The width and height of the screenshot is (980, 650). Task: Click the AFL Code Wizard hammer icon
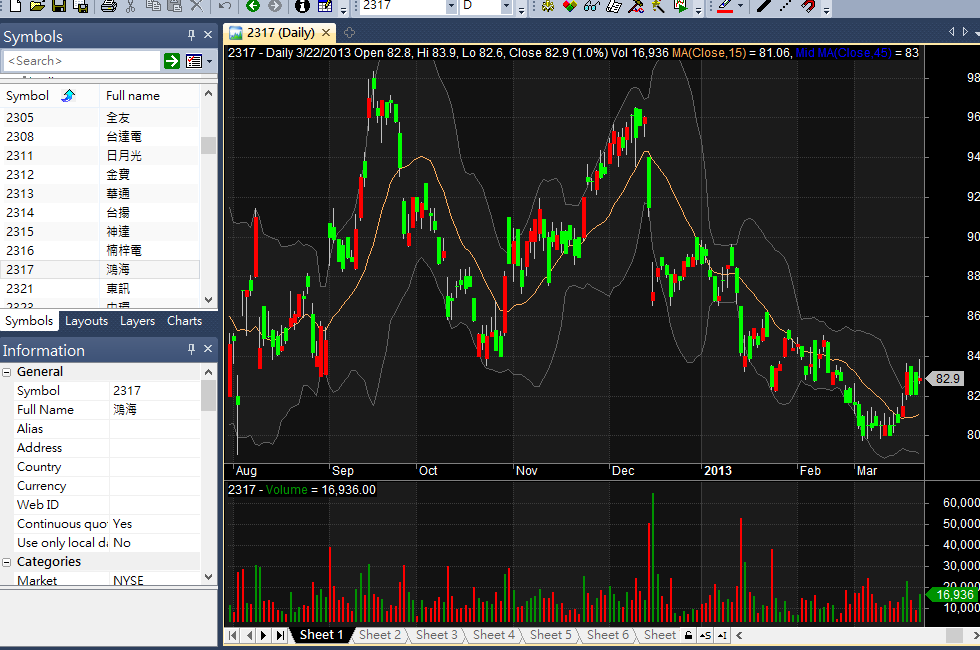point(636,6)
